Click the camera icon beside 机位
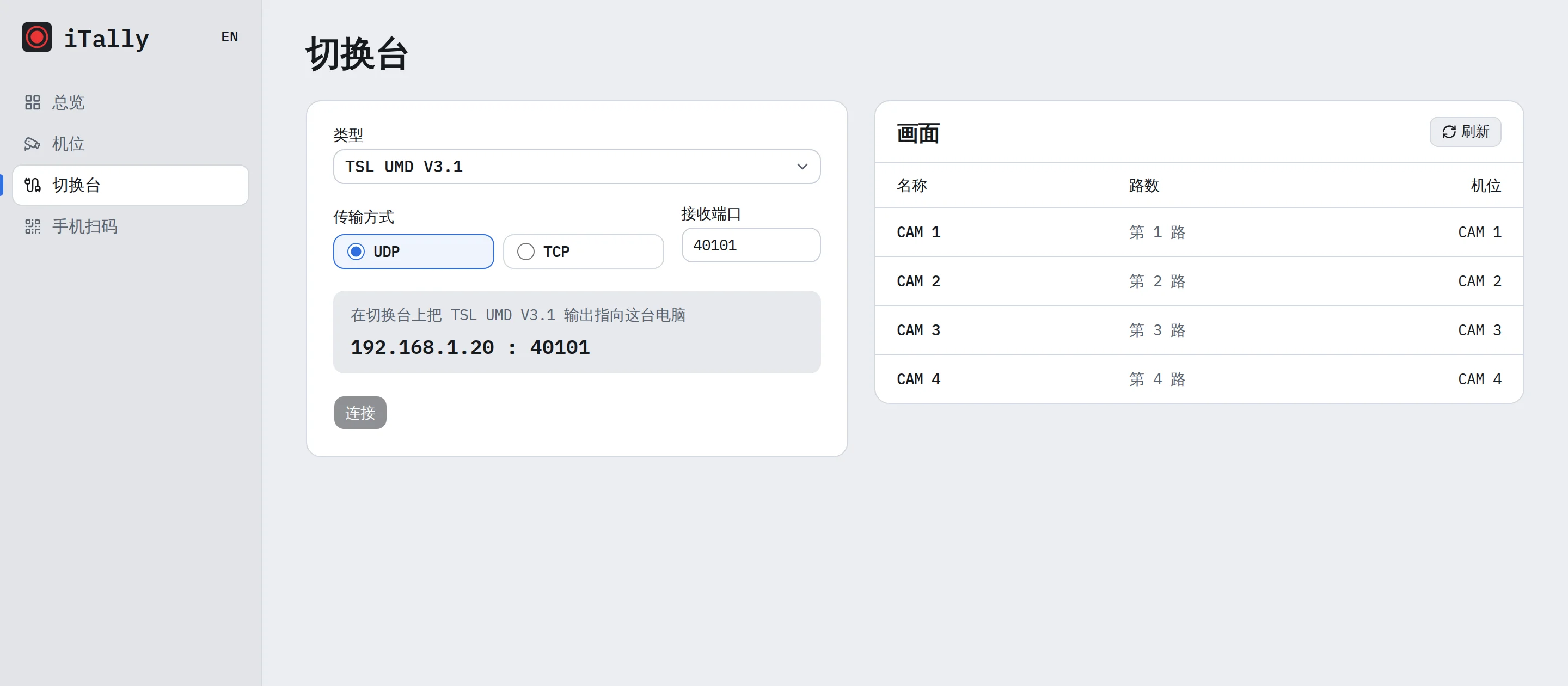This screenshot has width=1568, height=686. click(x=32, y=144)
